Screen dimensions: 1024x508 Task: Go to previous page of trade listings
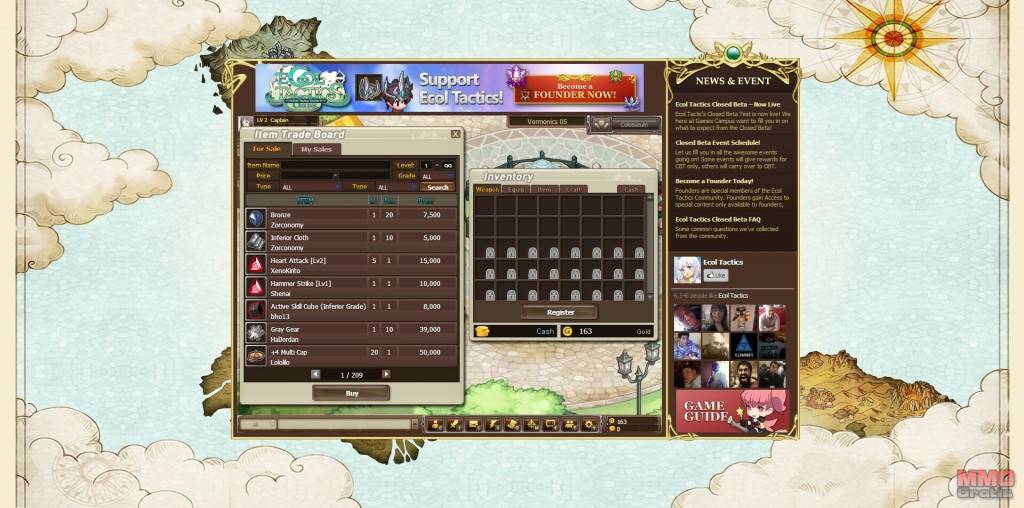(x=316, y=374)
